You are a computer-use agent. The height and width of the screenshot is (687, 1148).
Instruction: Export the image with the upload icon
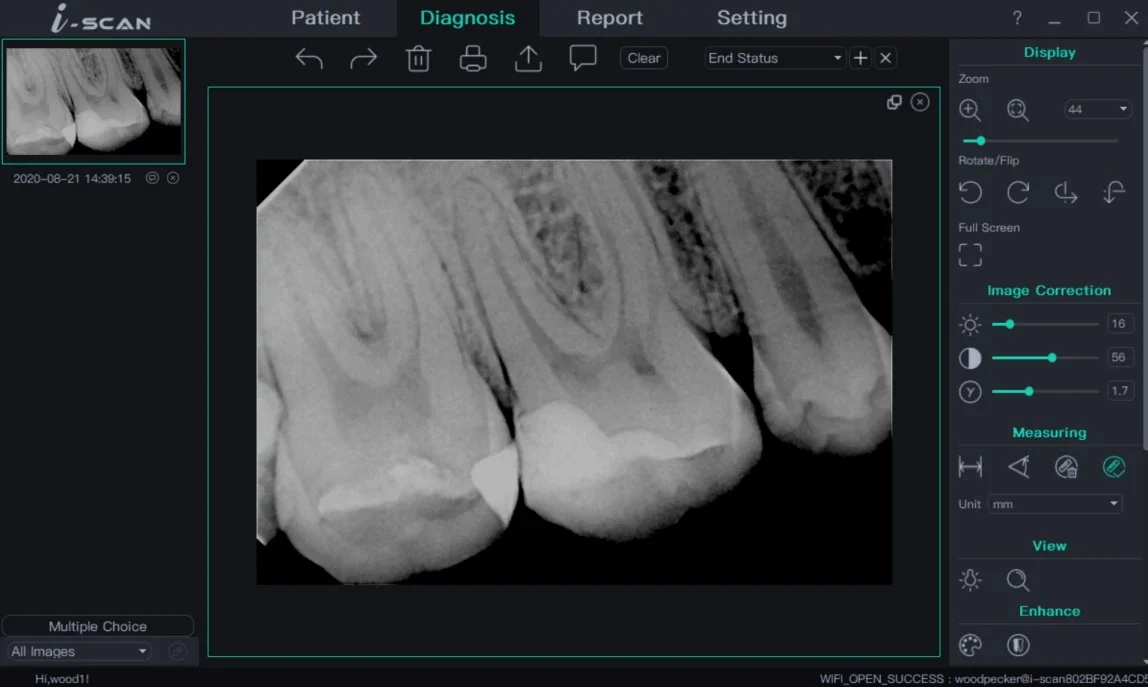pyautogui.click(x=528, y=59)
